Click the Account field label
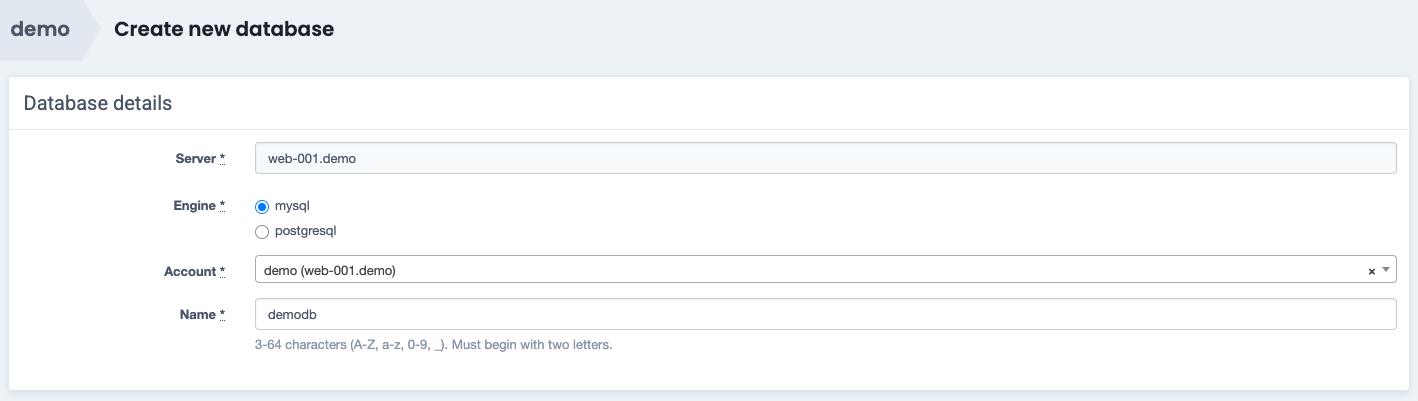Screen dimensions: 1418x401 [189, 271]
